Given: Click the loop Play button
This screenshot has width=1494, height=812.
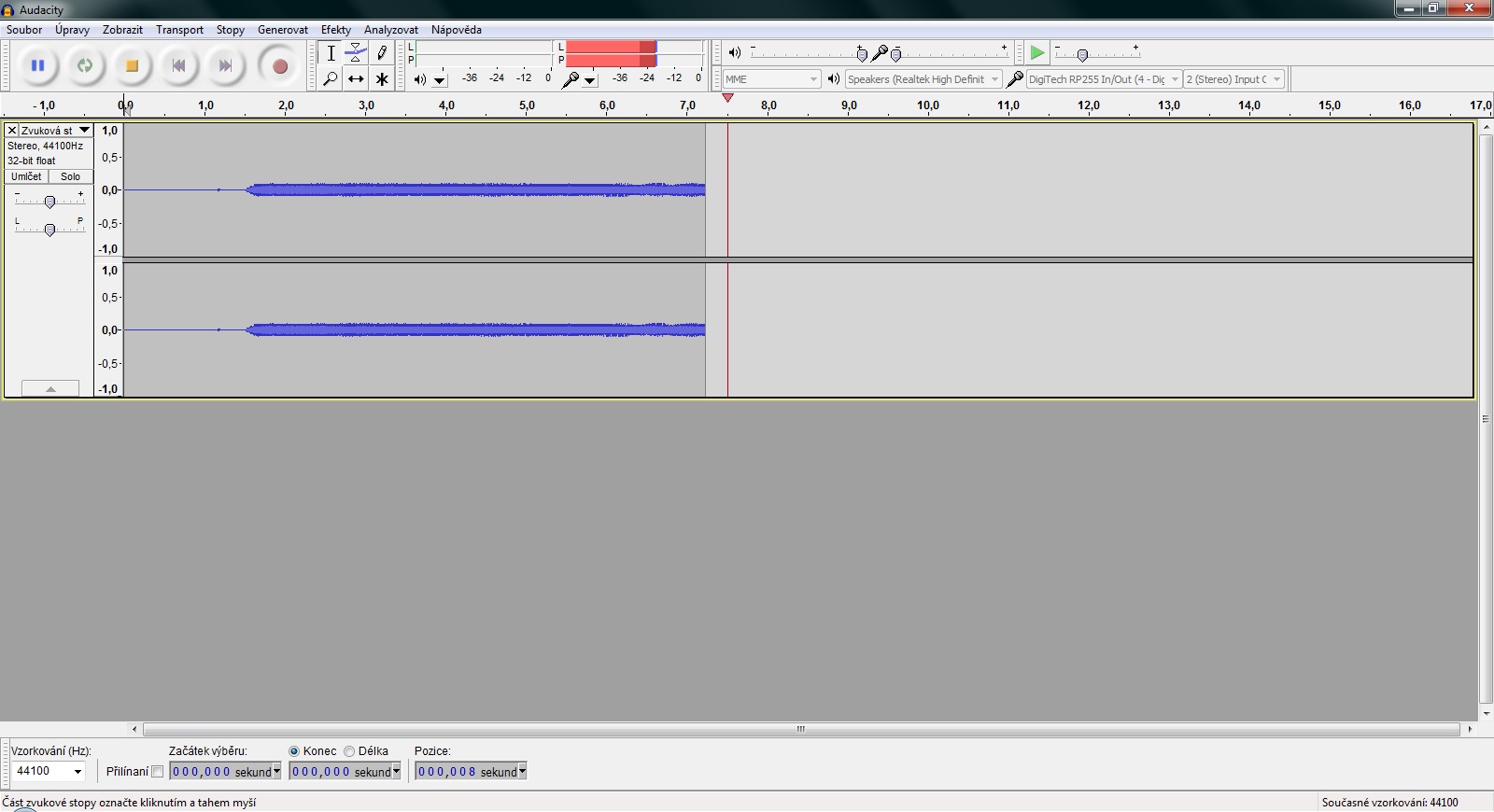Looking at the screenshot, I should [85, 66].
